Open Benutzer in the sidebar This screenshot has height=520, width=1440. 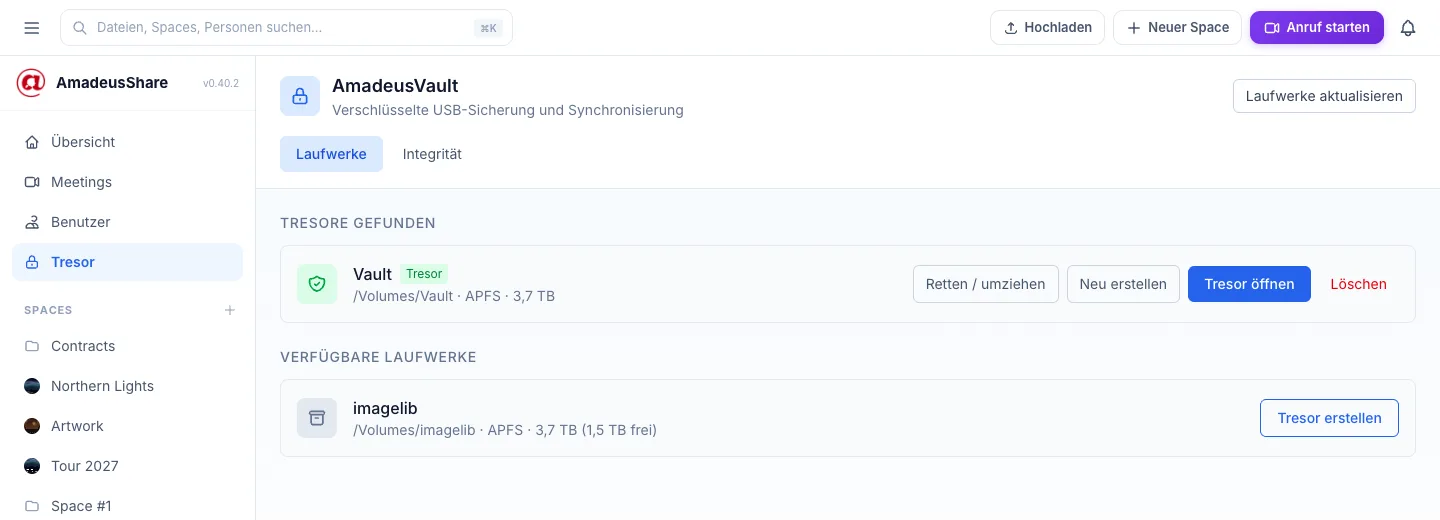tap(127, 222)
